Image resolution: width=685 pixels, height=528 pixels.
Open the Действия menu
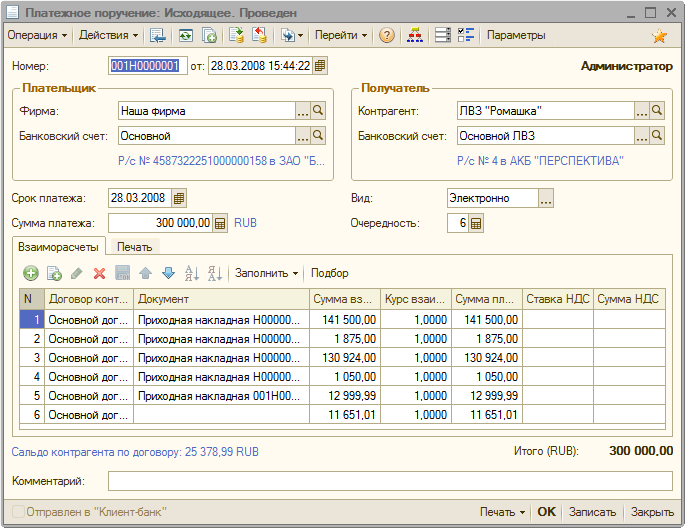tap(108, 35)
